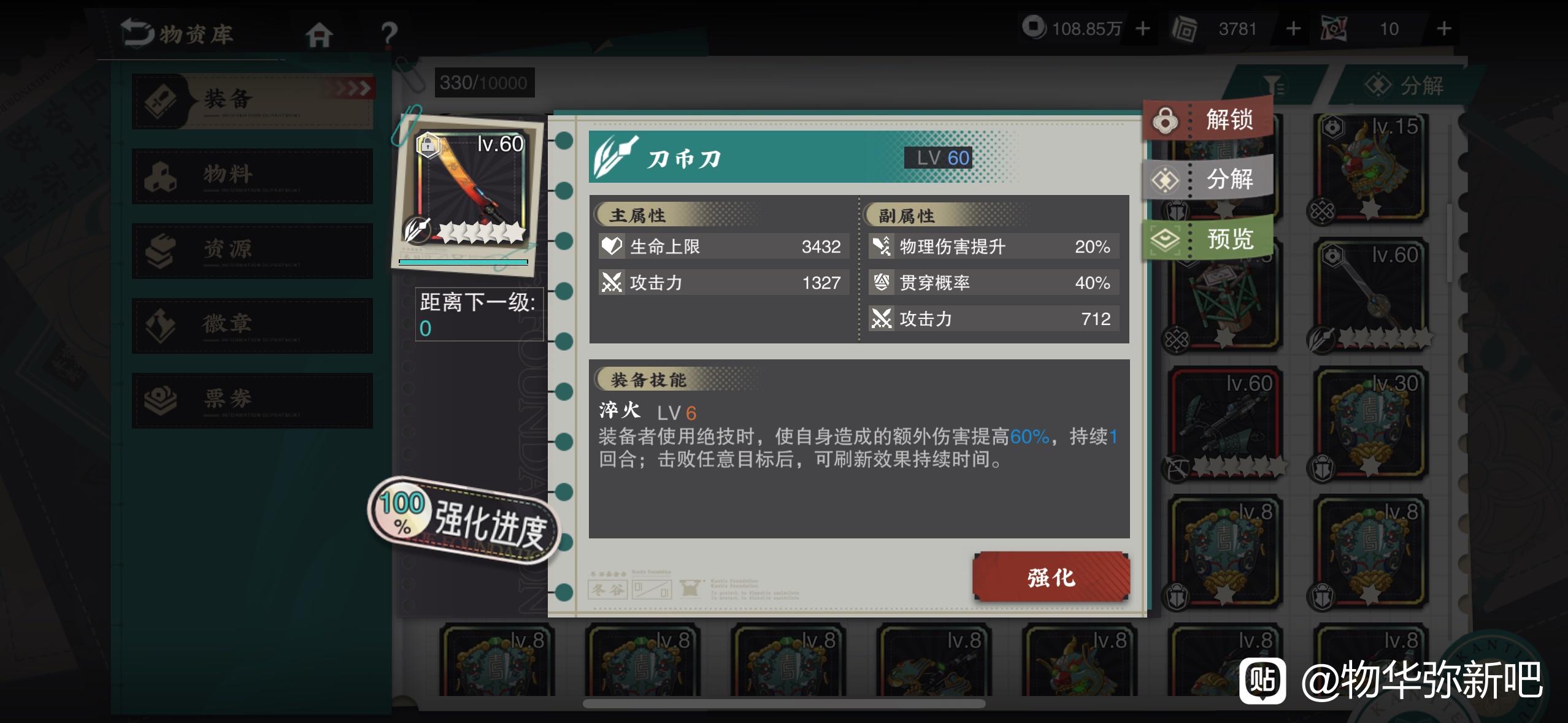Open the 资源 resources category
This screenshot has width=1568, height=723.
[x=252, y=251]
